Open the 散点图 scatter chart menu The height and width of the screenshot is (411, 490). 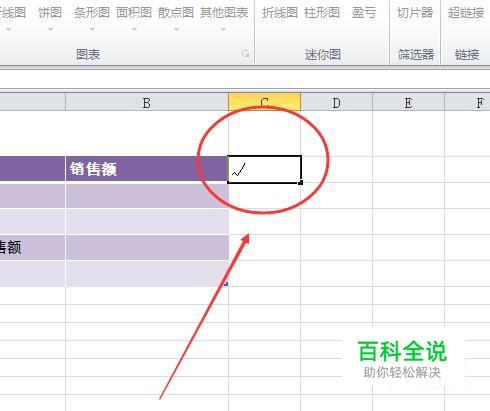176,13
